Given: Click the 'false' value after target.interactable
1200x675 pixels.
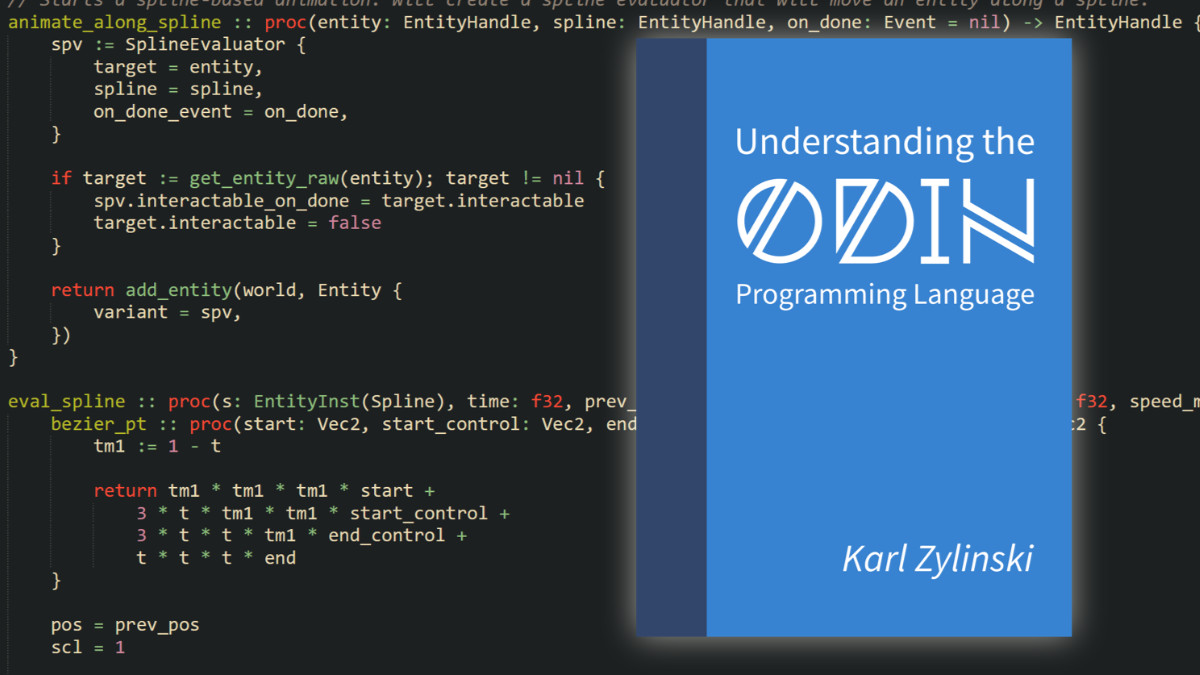Looking at the screenshot, I should point(354,223).
